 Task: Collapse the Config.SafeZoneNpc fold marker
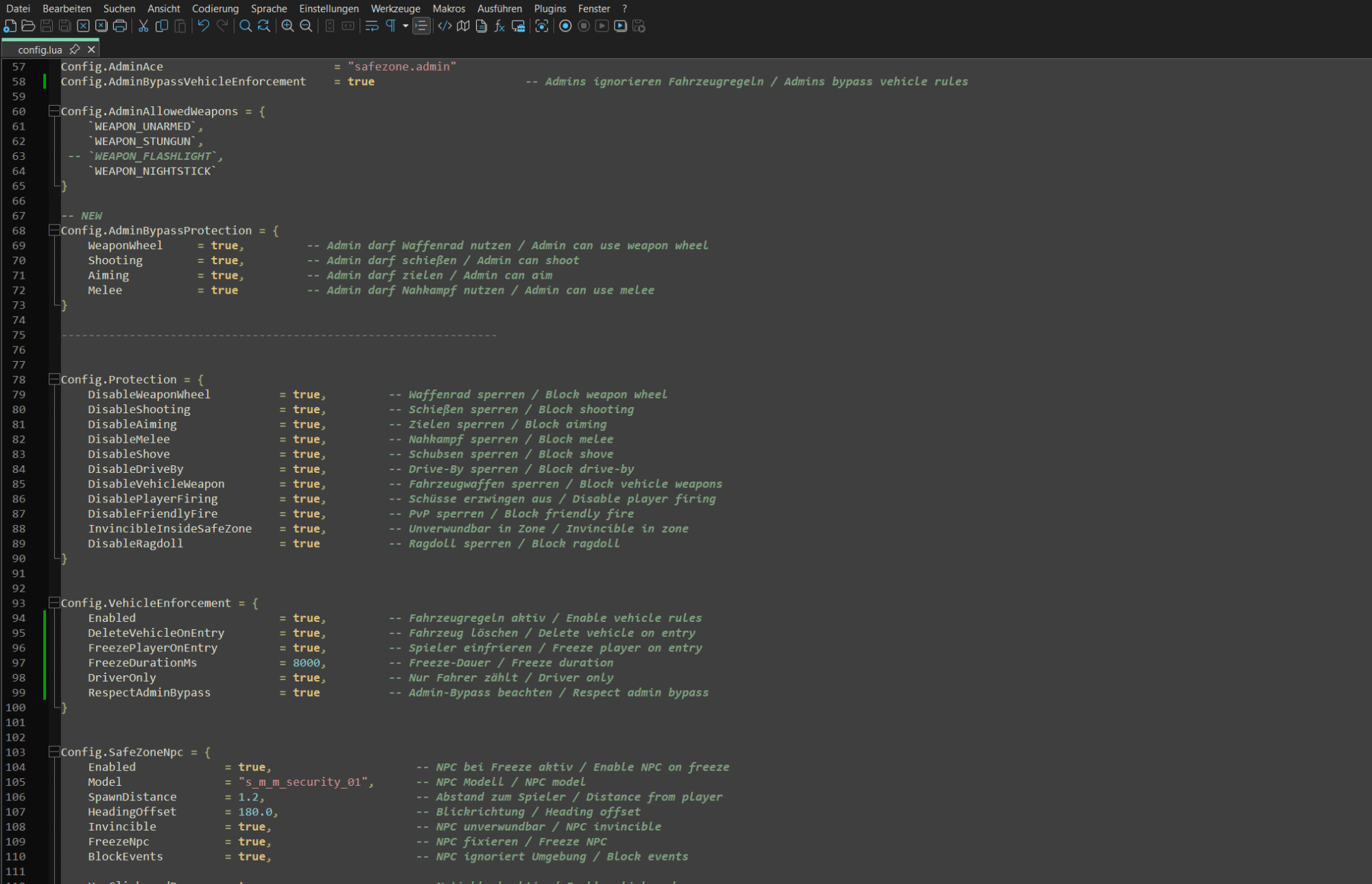54,752
